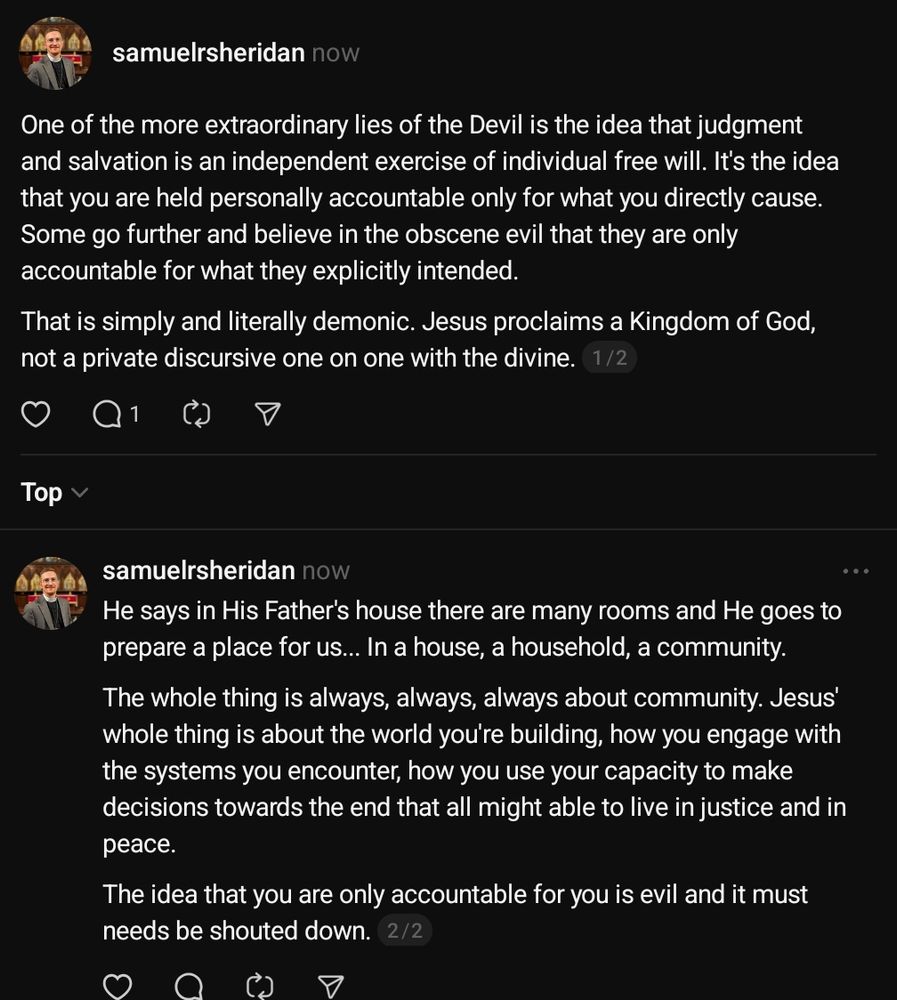This screenshot has width=897, height=1000.
Task: Repost the reply about Father's house
Action: (259, 987)
